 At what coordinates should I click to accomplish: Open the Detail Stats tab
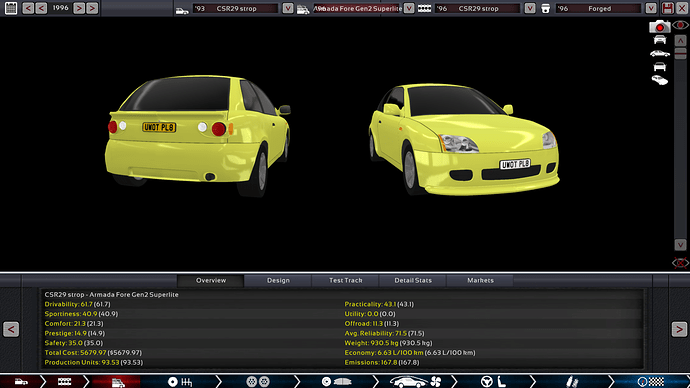click(413, 280)
